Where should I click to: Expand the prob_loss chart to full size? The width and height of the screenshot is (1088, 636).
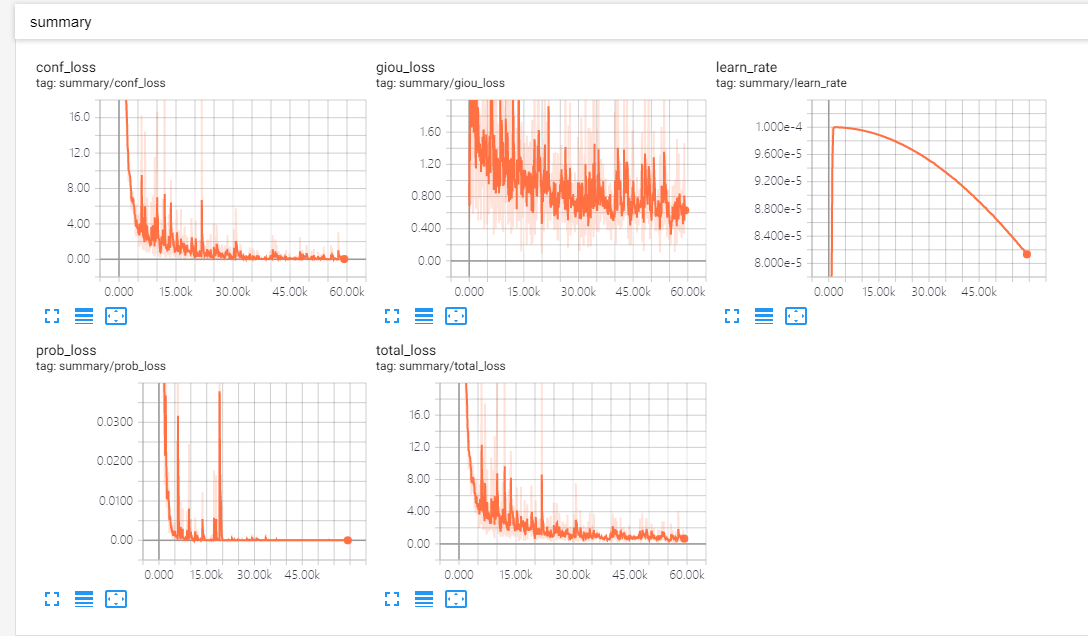[52, 599]
